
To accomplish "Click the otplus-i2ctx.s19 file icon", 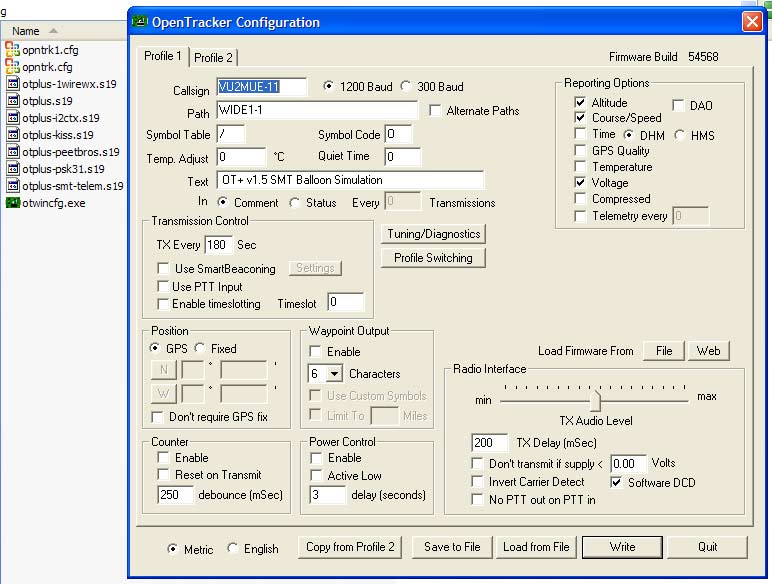I will click(13, 118).
